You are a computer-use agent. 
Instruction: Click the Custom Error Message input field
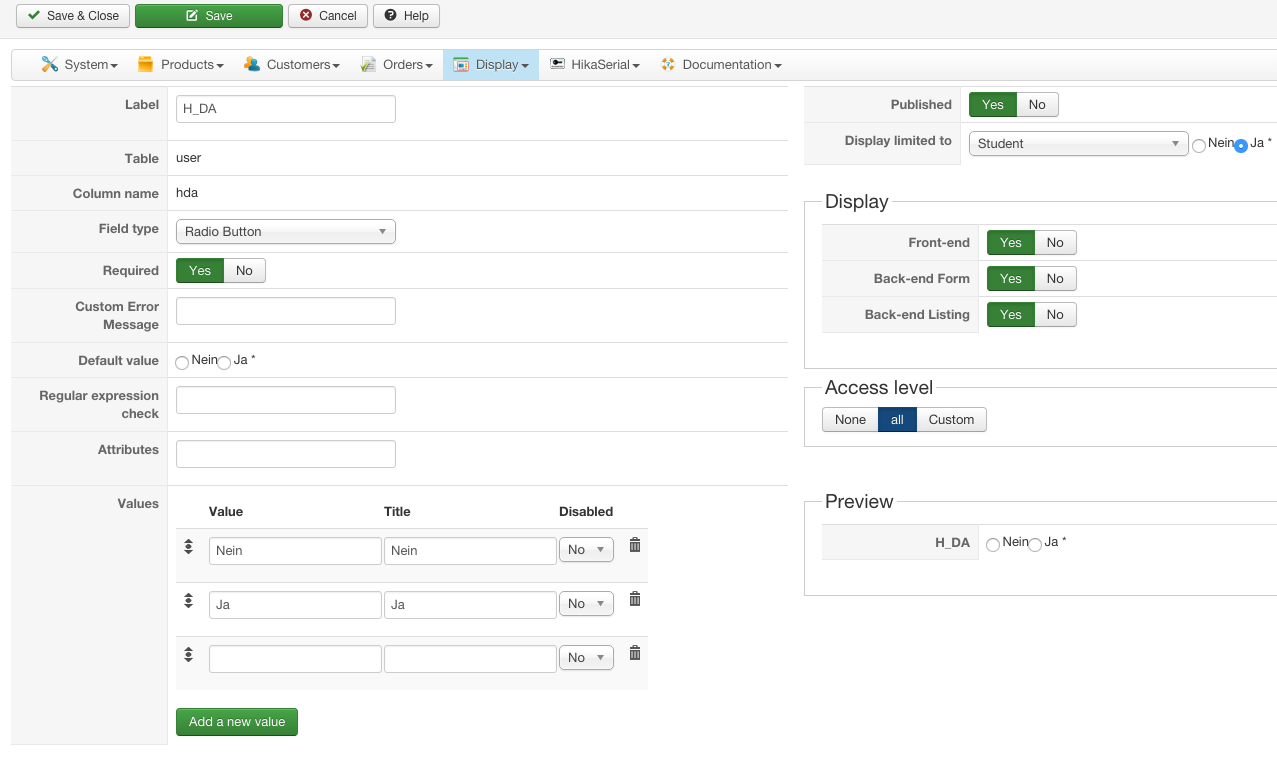point(286,311)
